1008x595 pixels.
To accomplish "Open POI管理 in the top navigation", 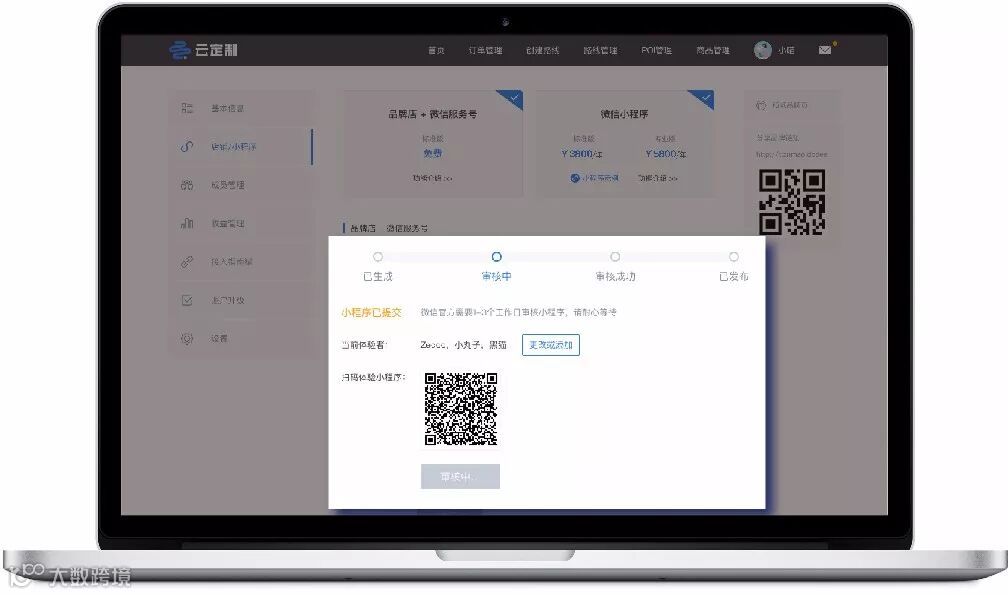I will (656, 50).
